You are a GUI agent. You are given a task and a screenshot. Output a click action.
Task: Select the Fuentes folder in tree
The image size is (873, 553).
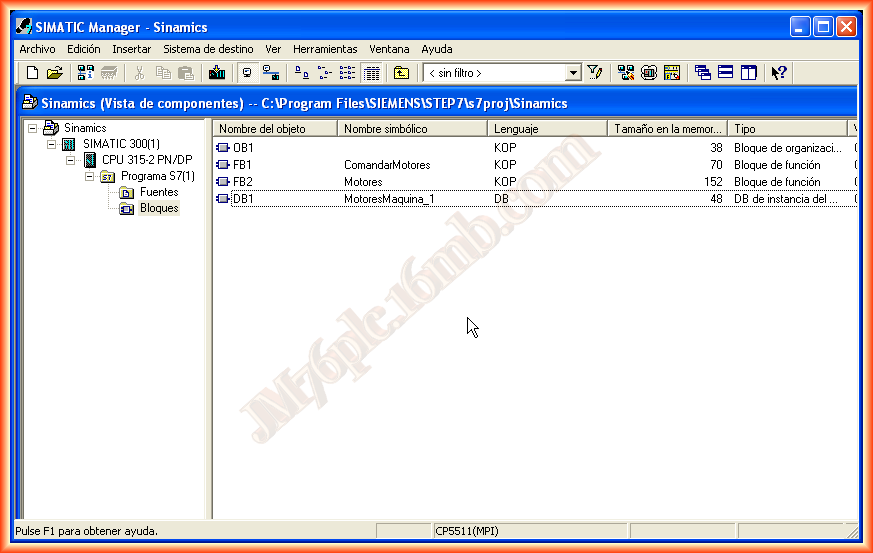point(158,192)
